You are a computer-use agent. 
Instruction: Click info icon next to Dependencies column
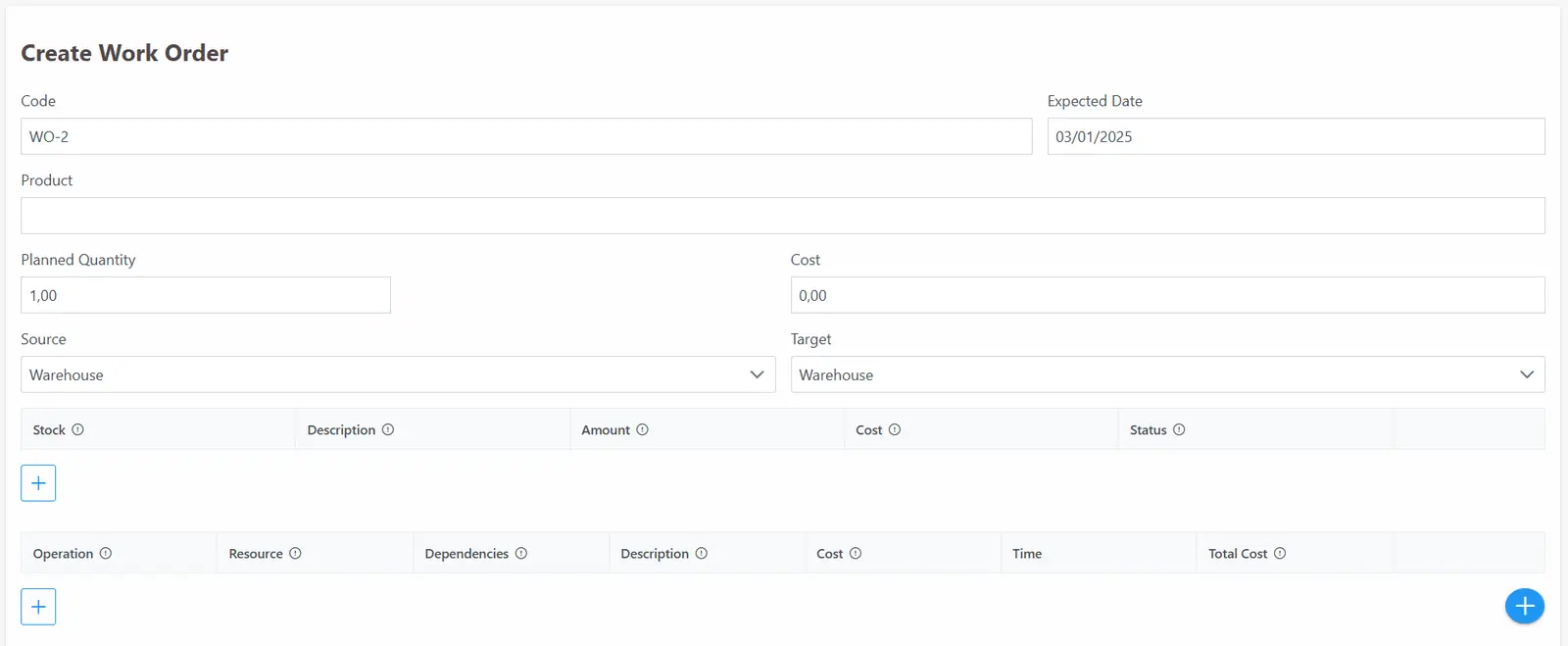point(521,553)
